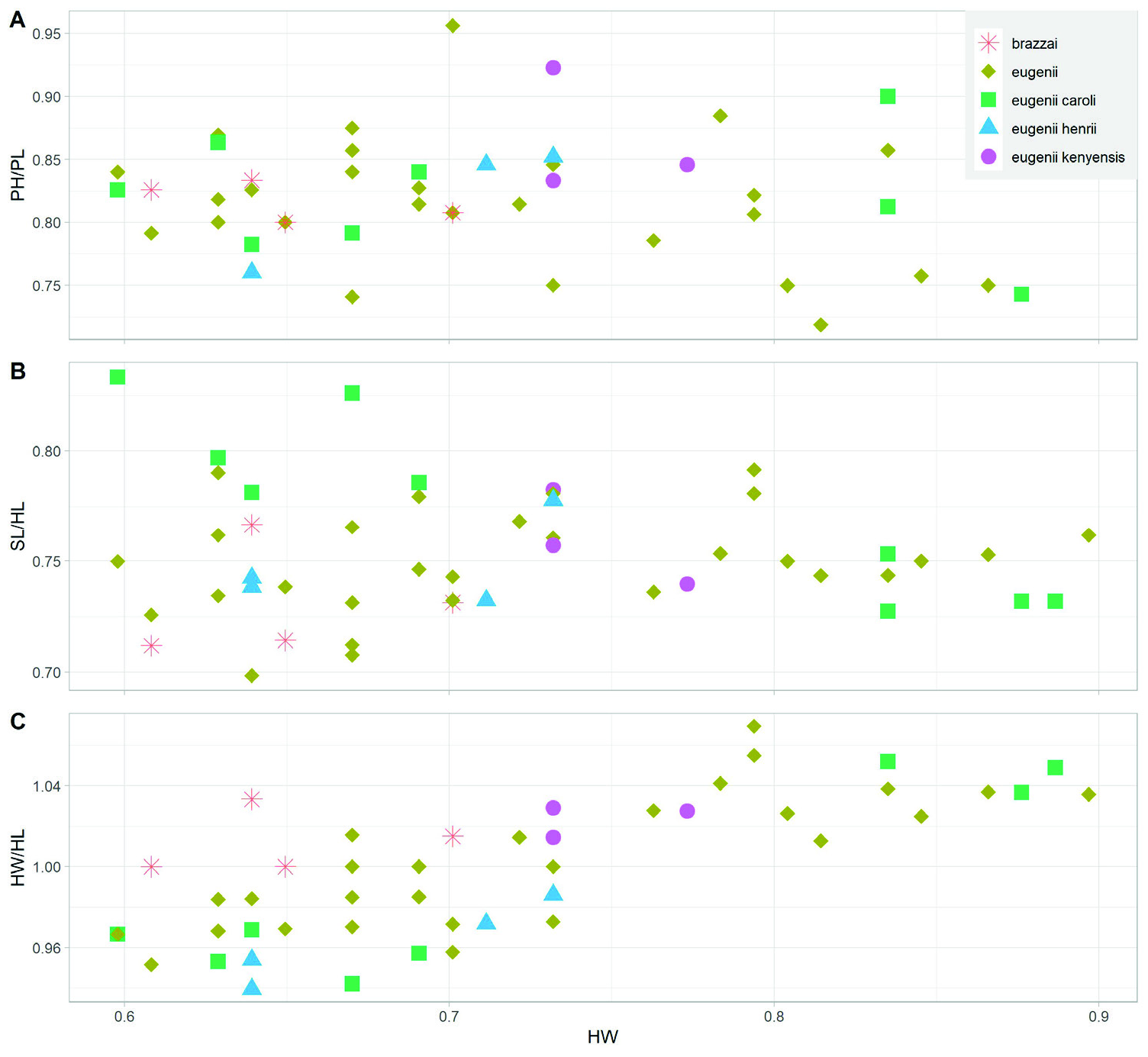
Task: Click the 'eugenii kenyensis' legend label
Action: [1068, 157]
